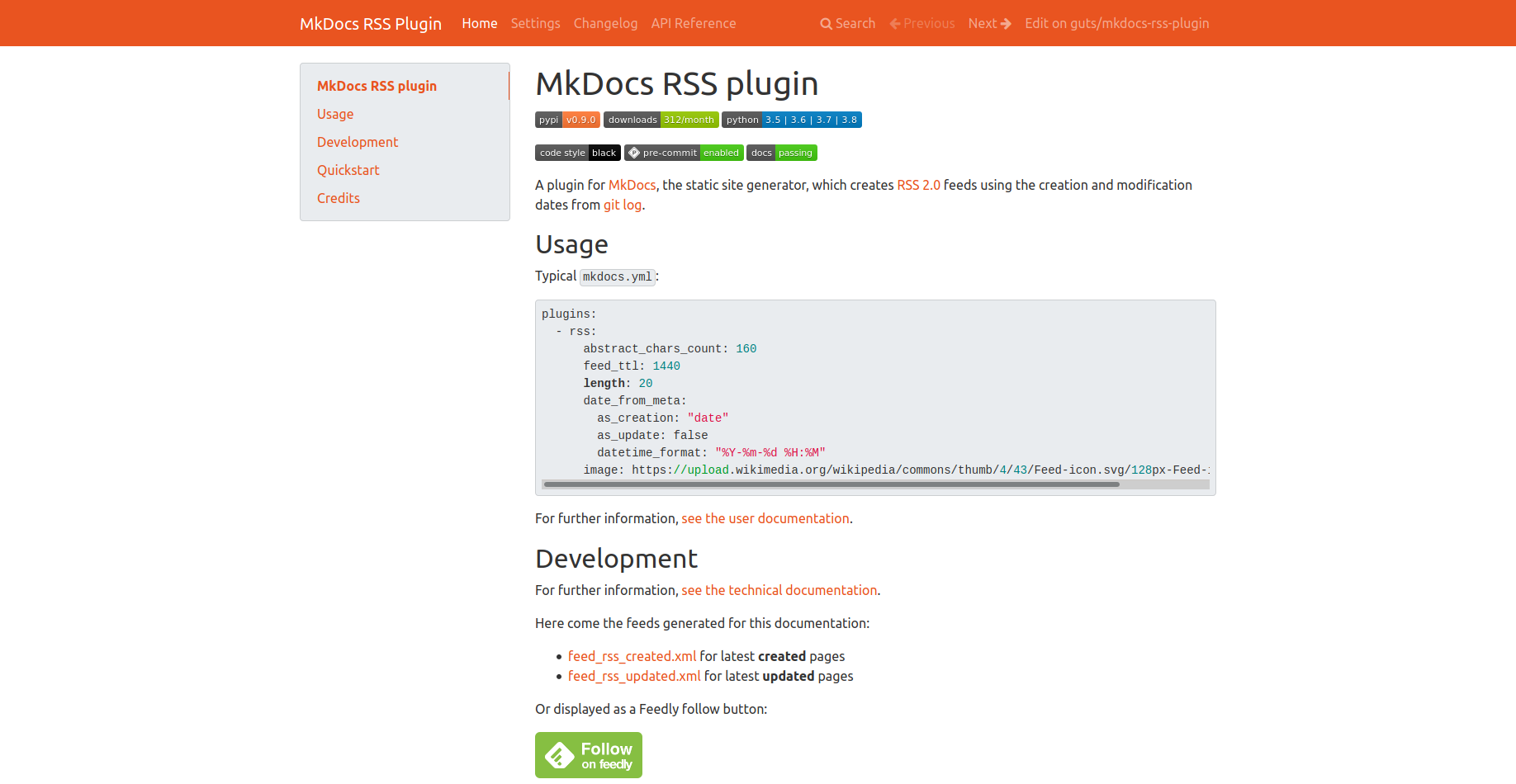
Task: Open the Changelog nav item
Action: click(605, 23)
